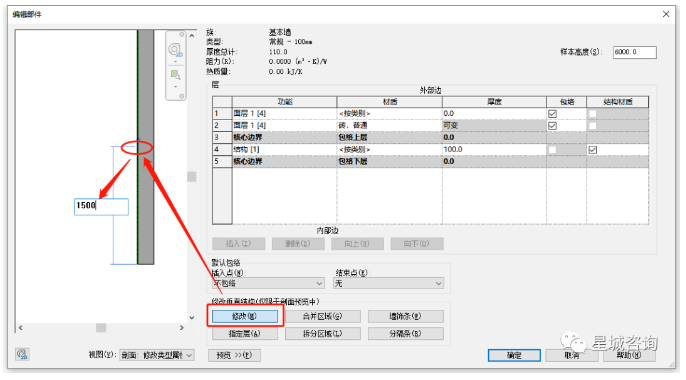
Task: Click the 0.0 thickness cell in row 1
Action: point(494,114)
